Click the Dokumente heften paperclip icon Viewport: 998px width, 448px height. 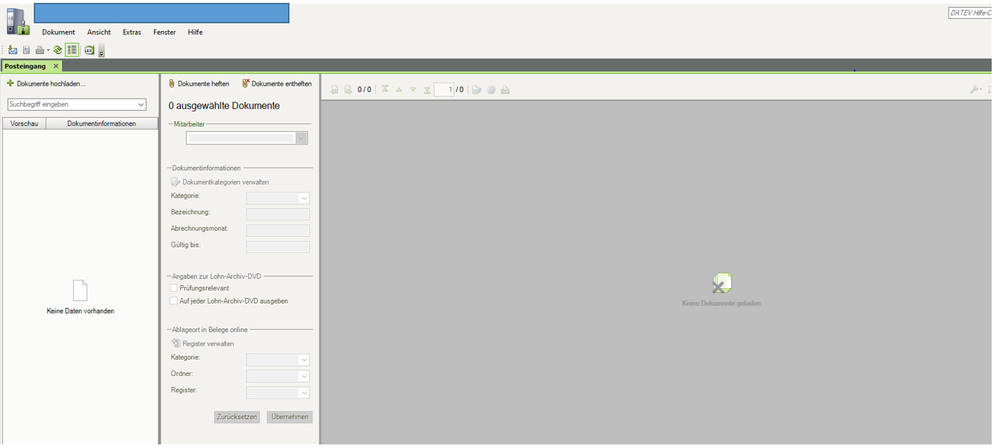coord(171,84)
